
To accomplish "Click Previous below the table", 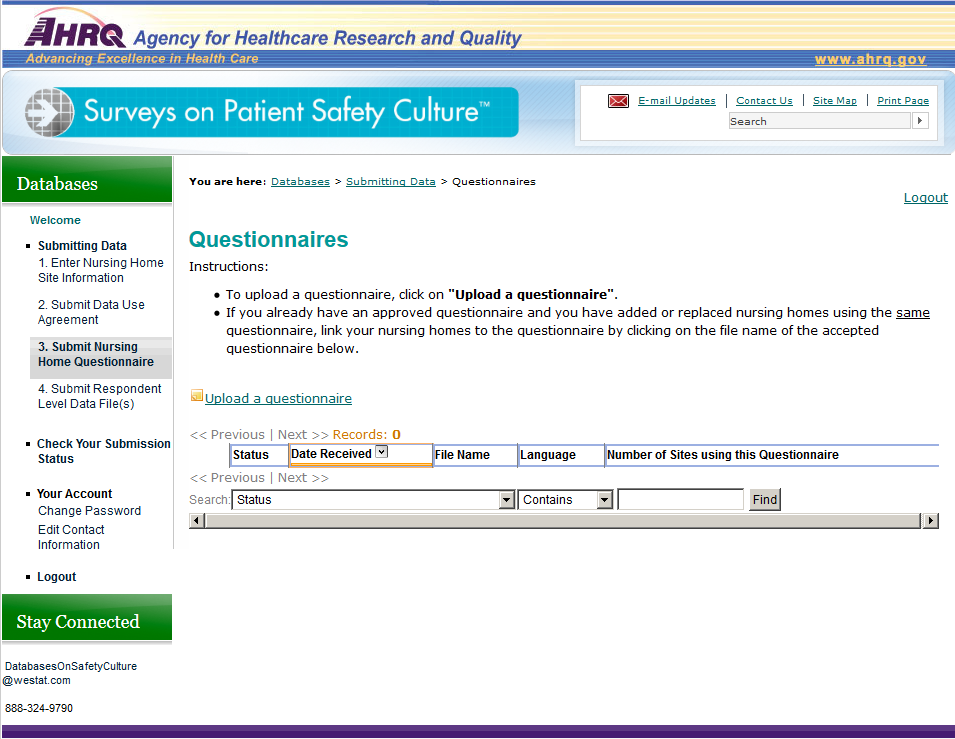I will tap(227, 478).
